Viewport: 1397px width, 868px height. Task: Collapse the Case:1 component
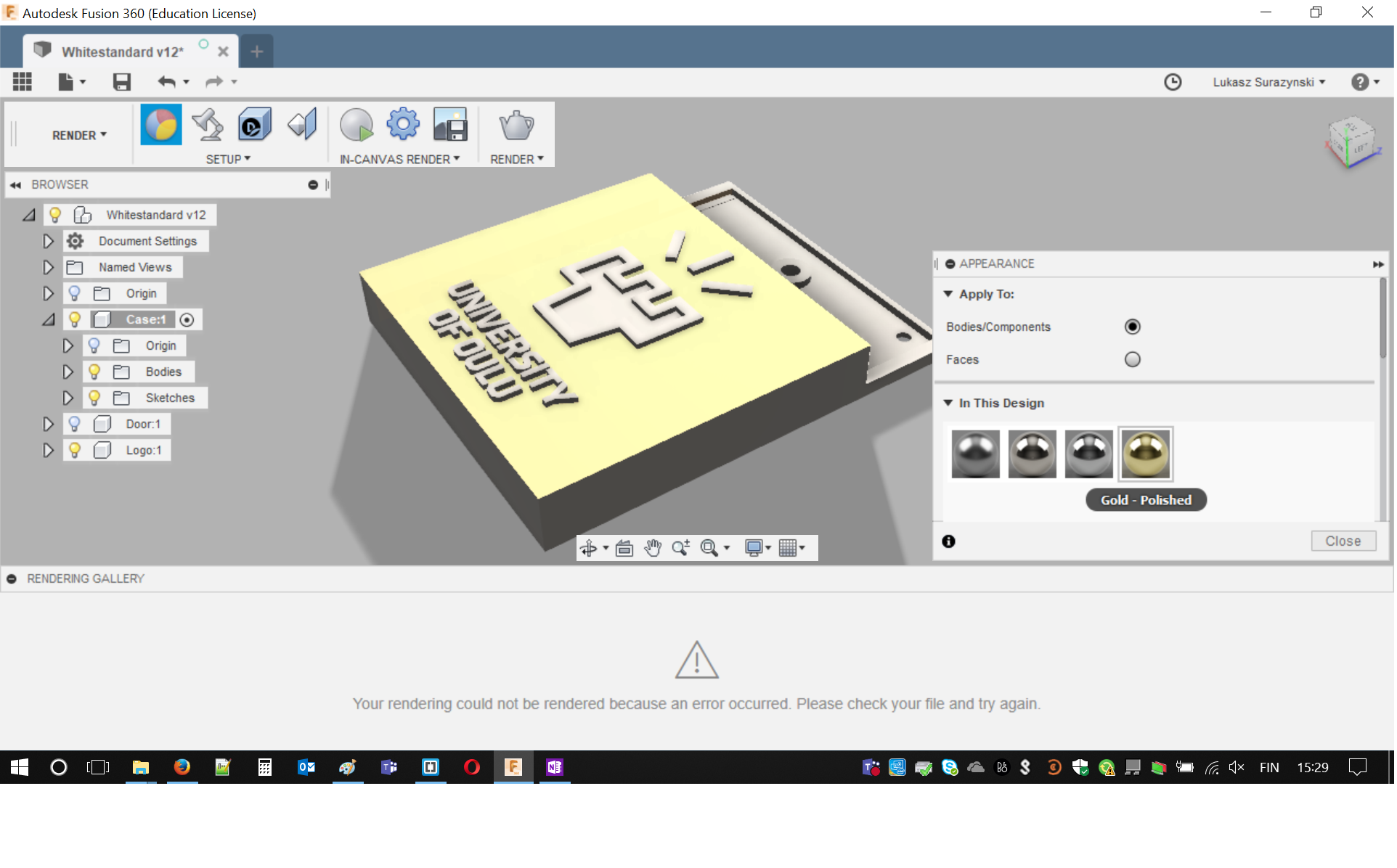(48, 320)
